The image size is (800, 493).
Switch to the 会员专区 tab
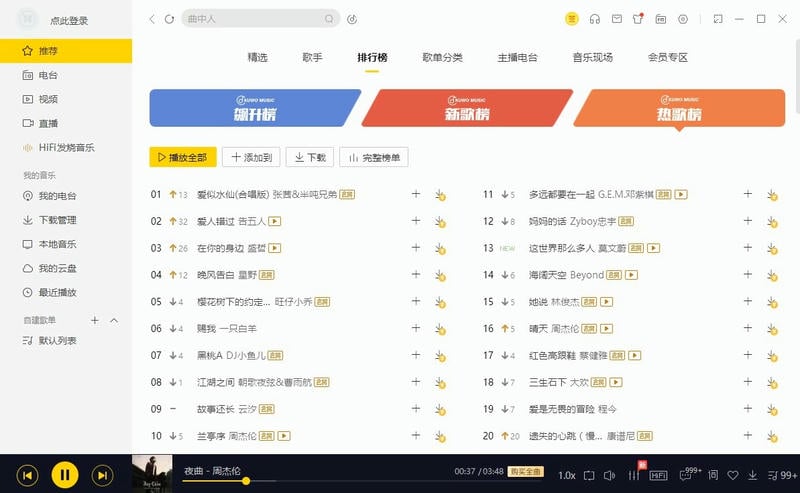(667, 58)
